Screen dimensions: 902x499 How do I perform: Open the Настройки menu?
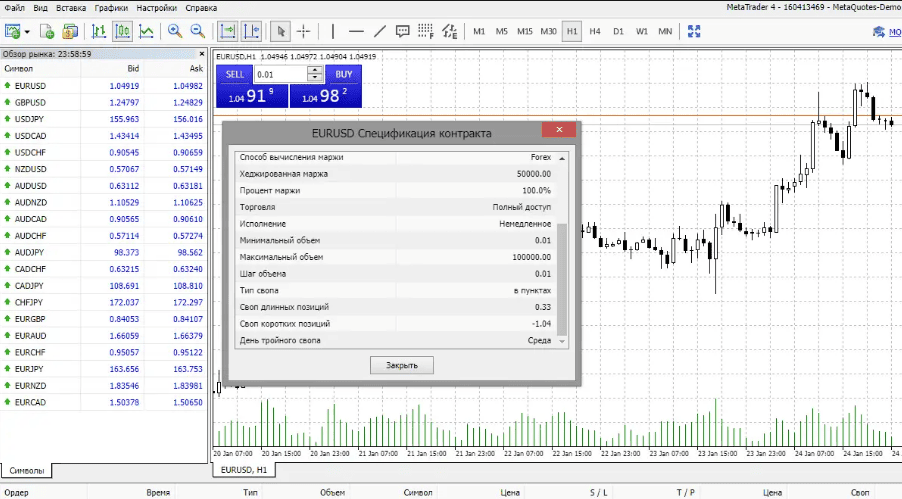point(156,8)
